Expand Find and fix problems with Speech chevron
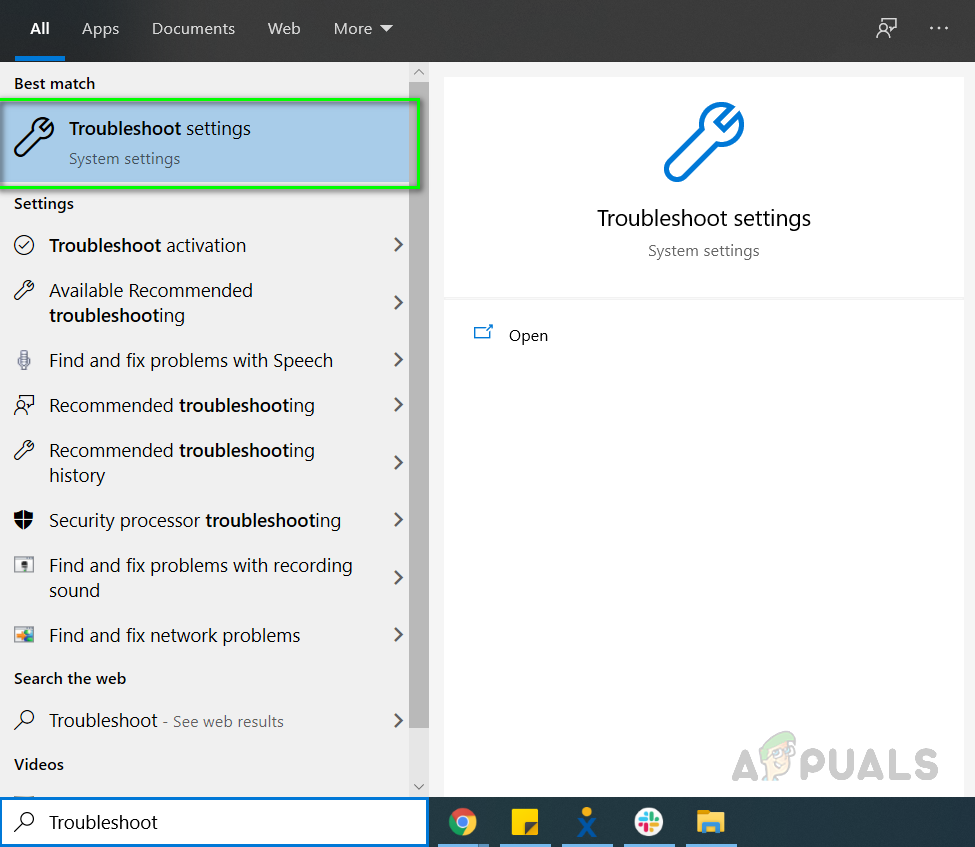This screenshot has height=847, width=975. (399, 359)
